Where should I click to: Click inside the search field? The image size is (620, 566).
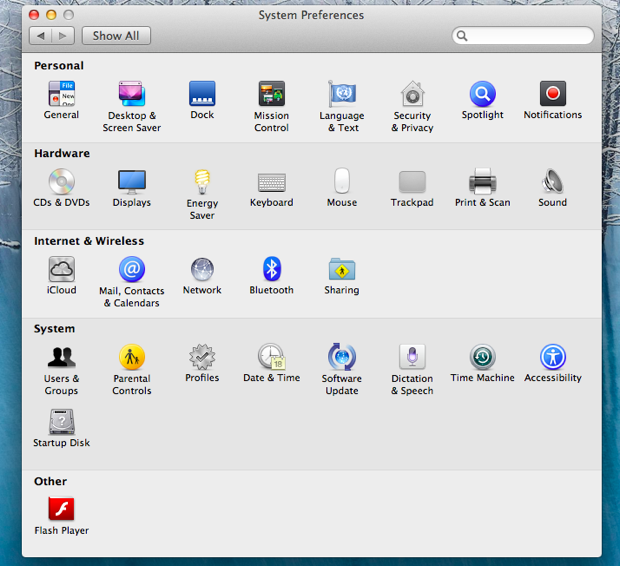click(523, 36)
